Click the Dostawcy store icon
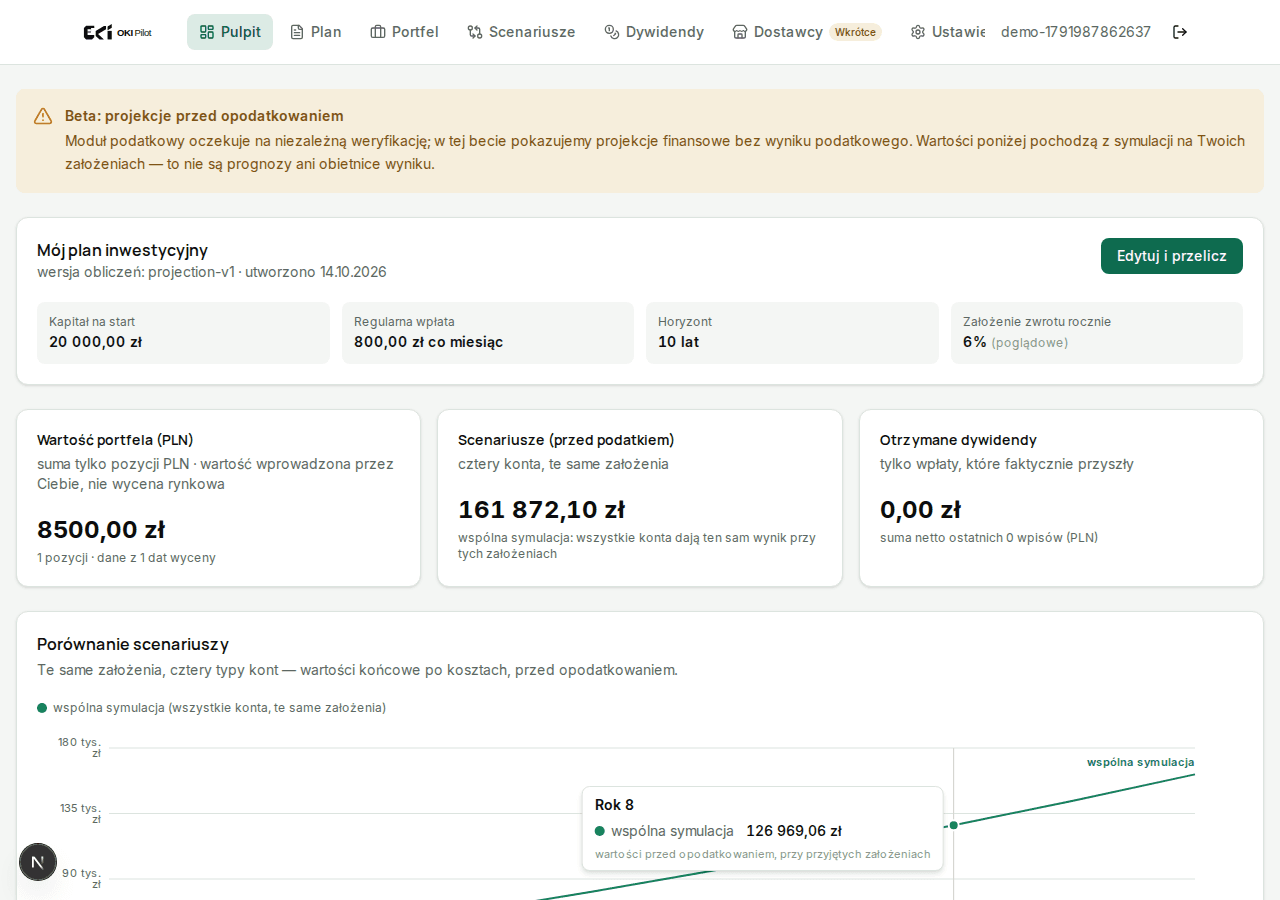Image resolution: width=1280 pixels, height=900 pixels. click(740, 32)
